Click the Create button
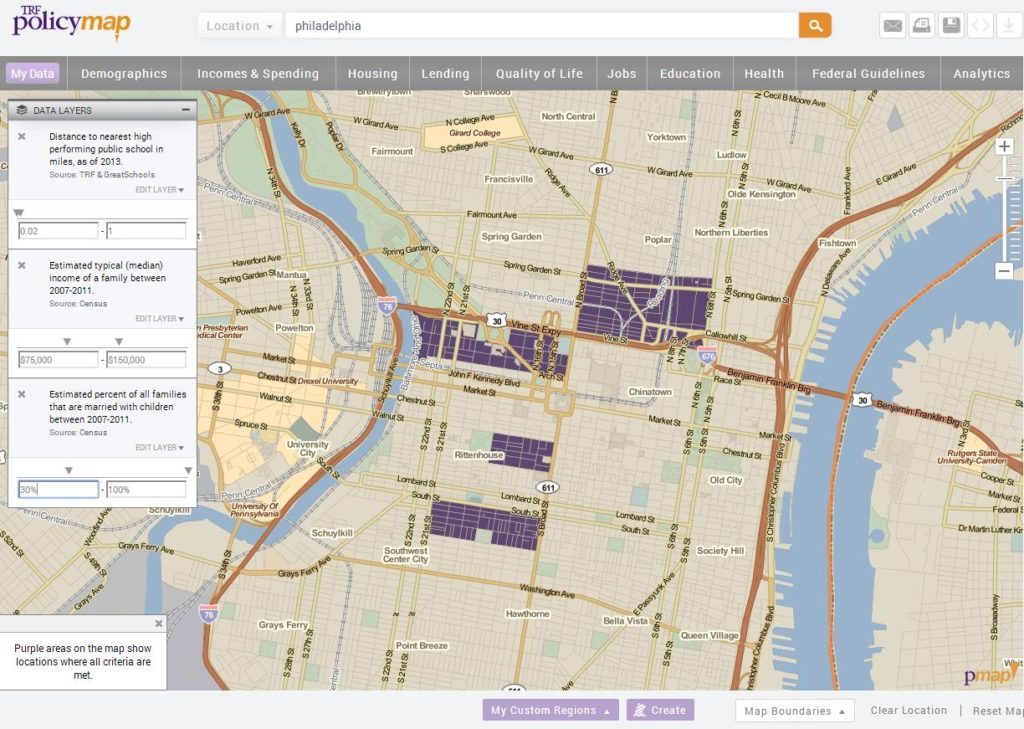 point(659,710)
